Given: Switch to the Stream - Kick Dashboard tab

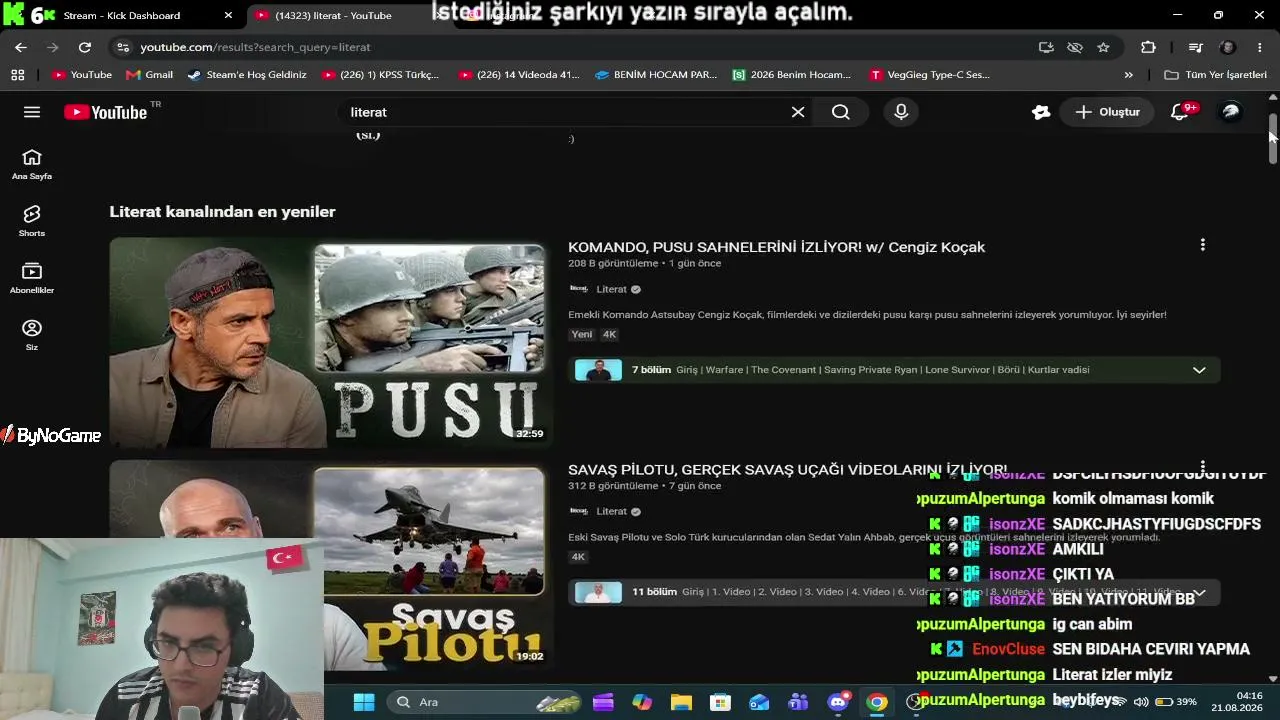Looking at the screenshot, I should 122,16.
